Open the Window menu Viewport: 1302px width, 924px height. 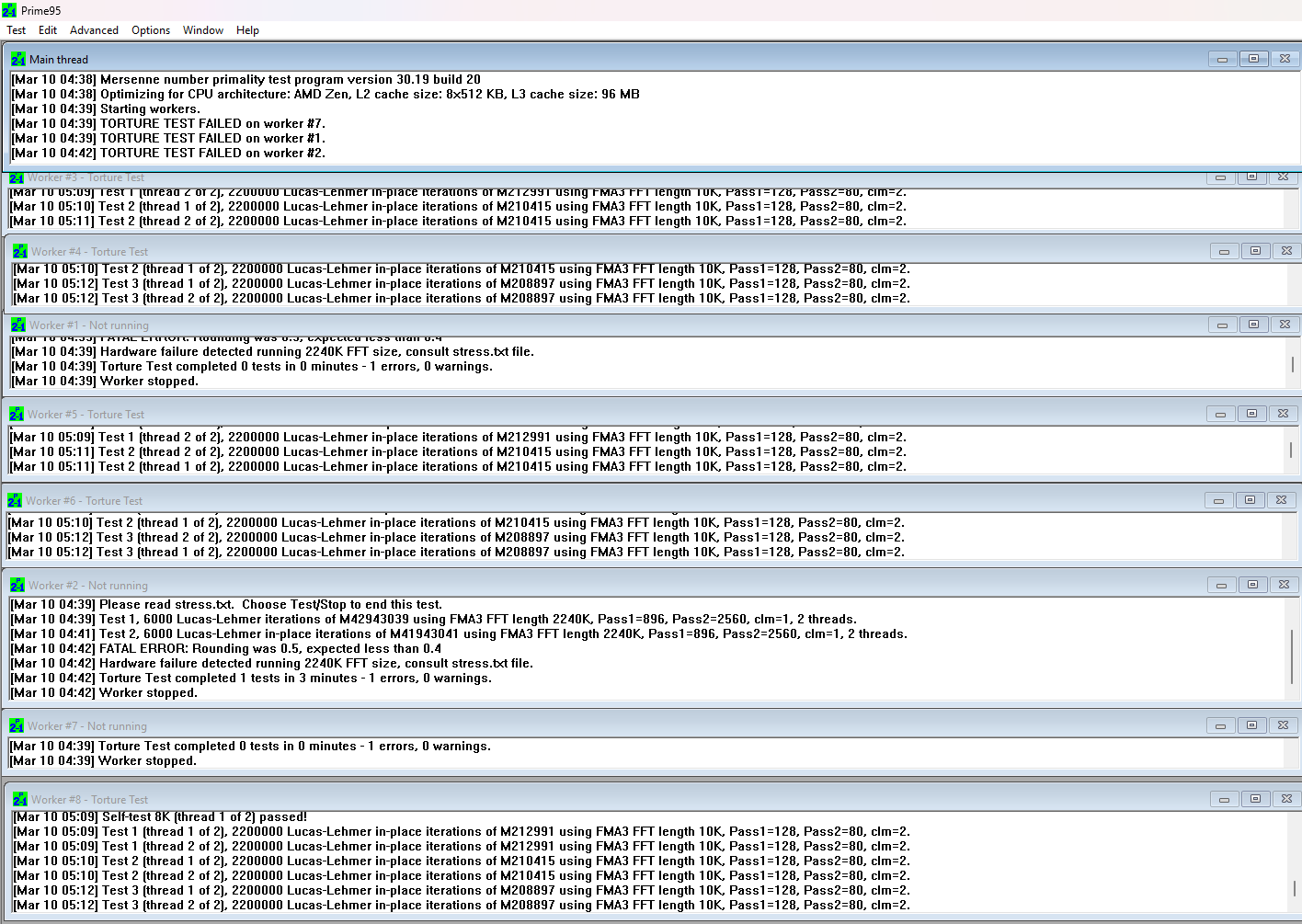tap(203, 30)
